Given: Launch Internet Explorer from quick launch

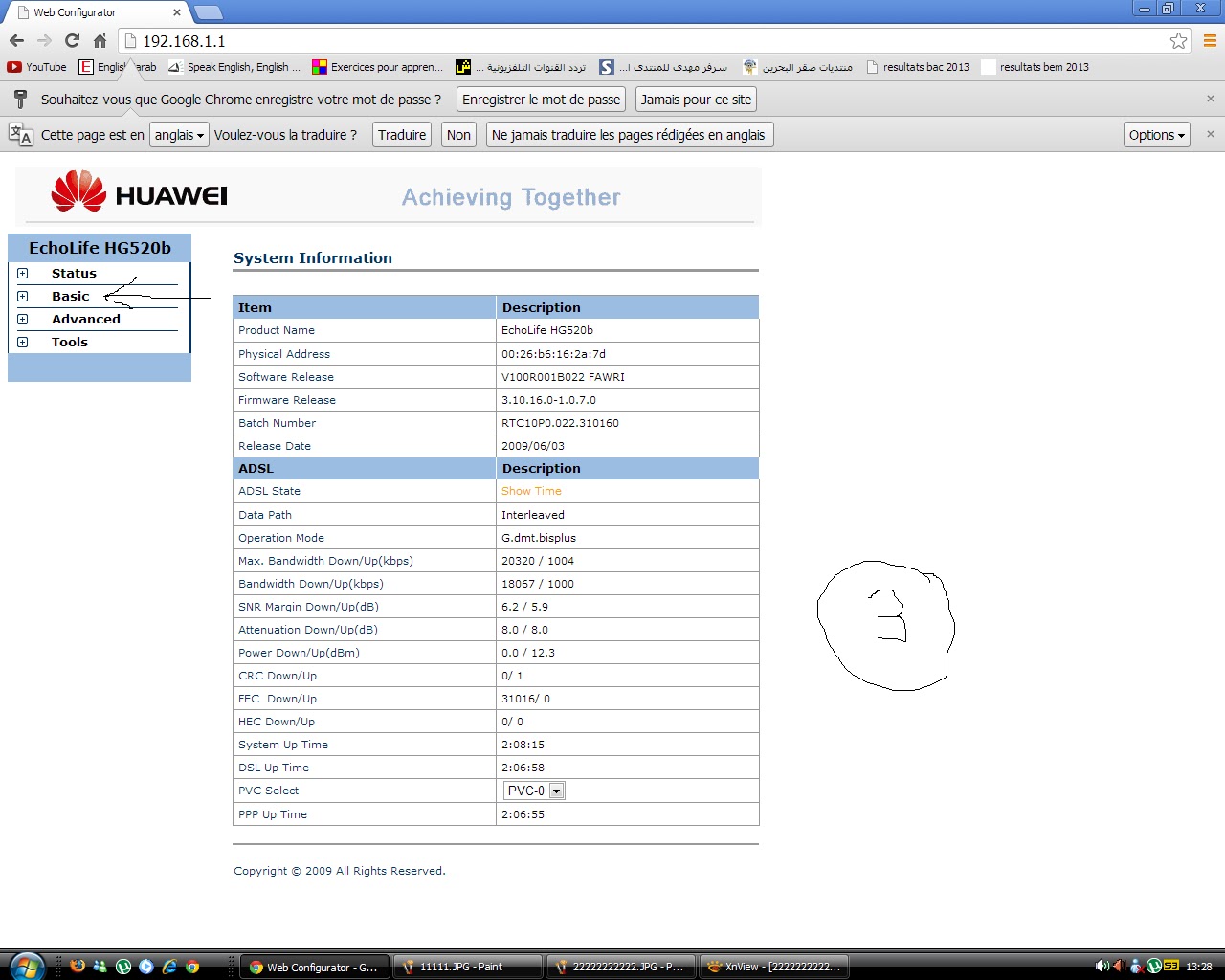Looking at the screenshot, I should 169,967.
